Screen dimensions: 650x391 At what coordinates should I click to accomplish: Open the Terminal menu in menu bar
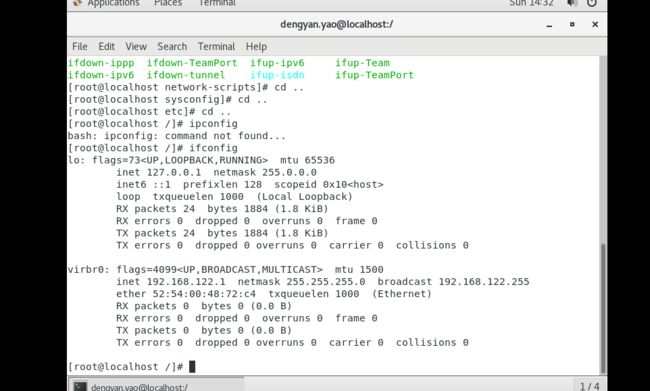pyautogui.click(x=216, y=46)
